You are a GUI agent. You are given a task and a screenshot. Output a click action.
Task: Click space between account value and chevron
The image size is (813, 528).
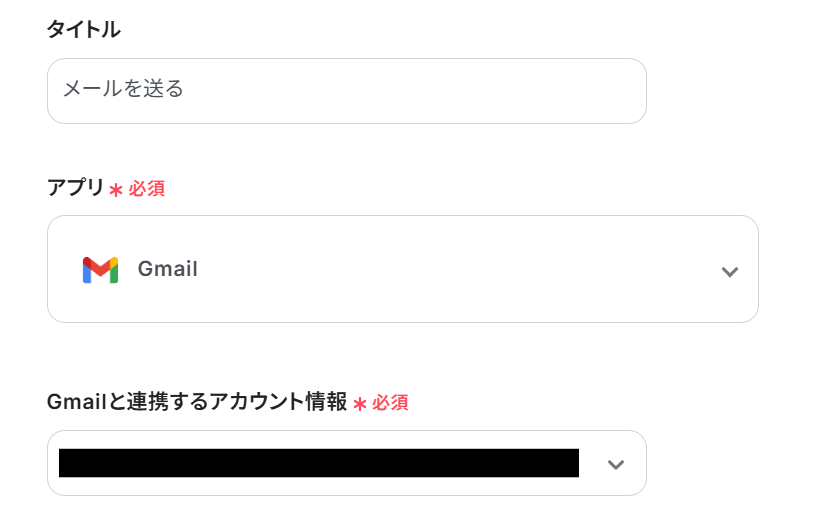592,464
